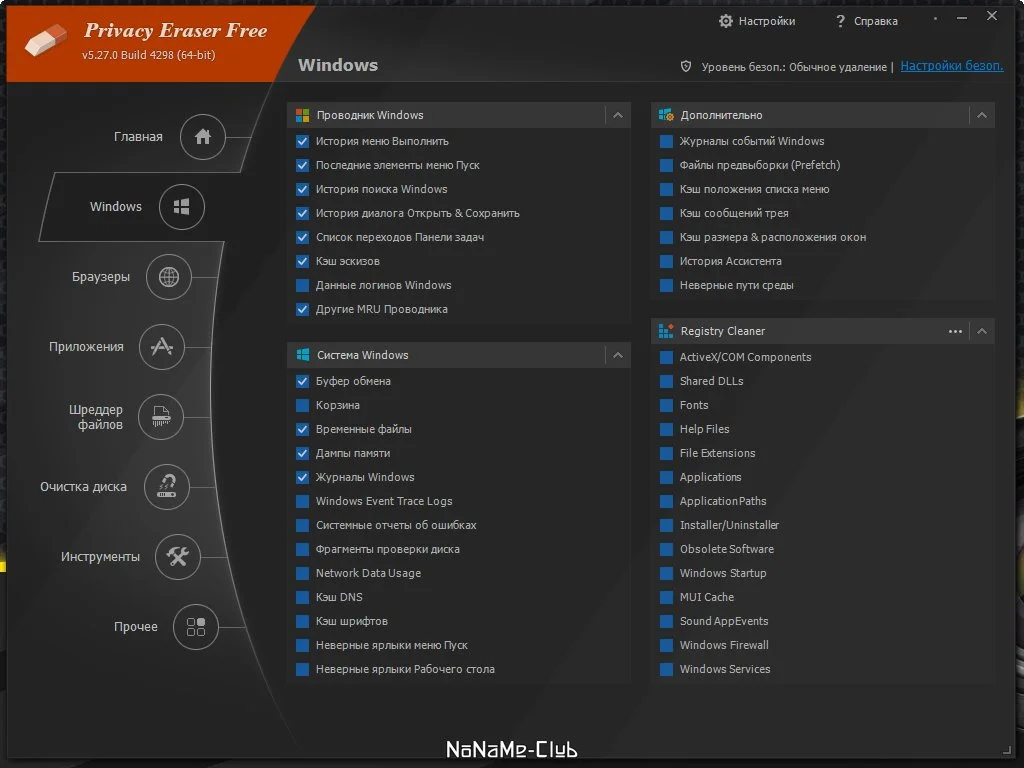Switch to the Инструменты tab
This screenshot has width=1024, height=768.
[100, 556]
